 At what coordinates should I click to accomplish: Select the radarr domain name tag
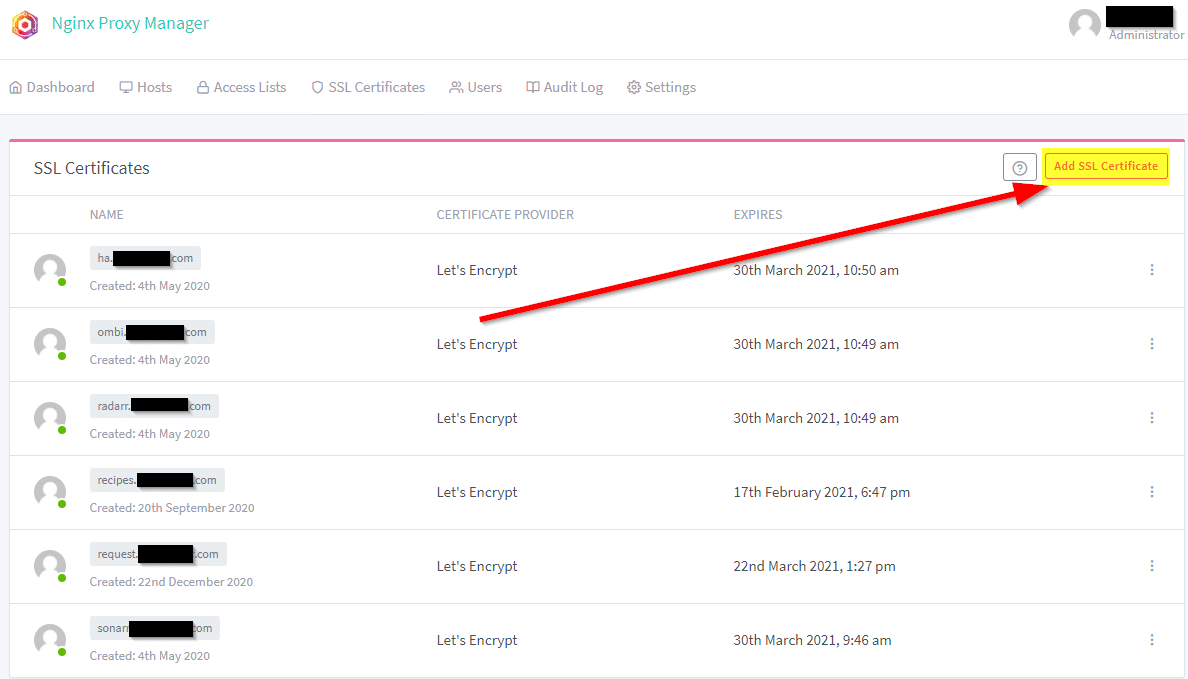click(x=154, y=406)
